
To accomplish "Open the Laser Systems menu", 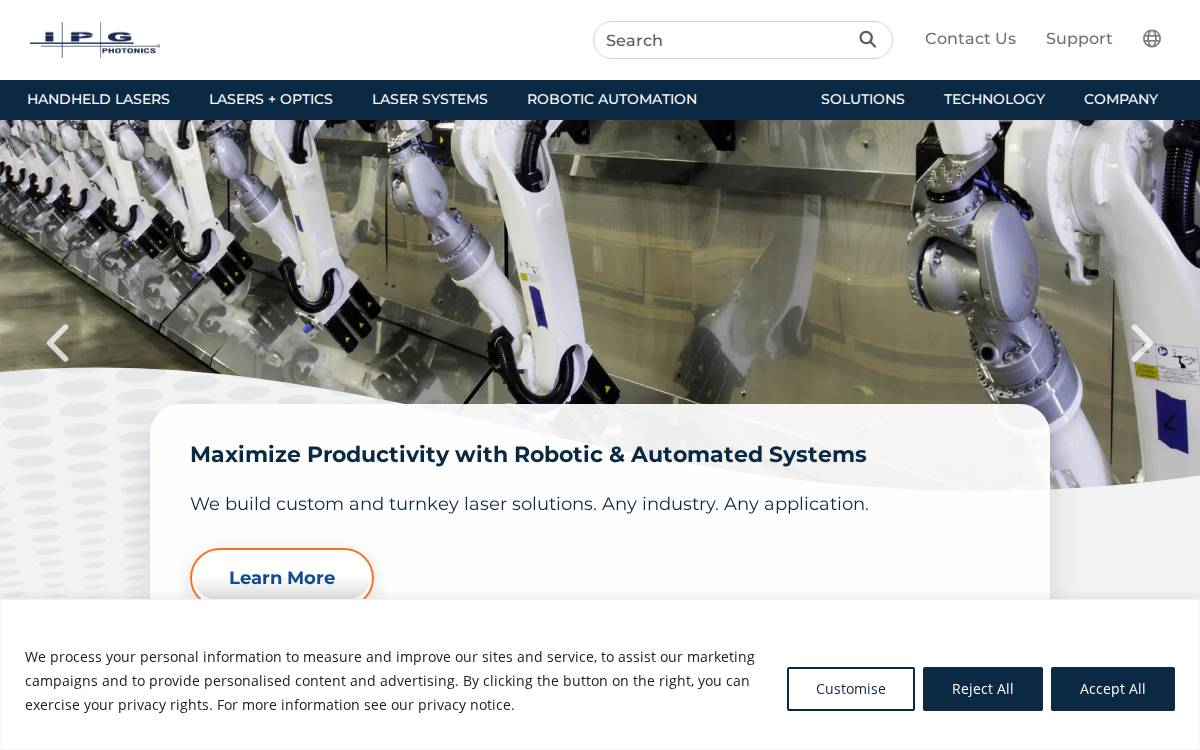I will coord(430,100).
